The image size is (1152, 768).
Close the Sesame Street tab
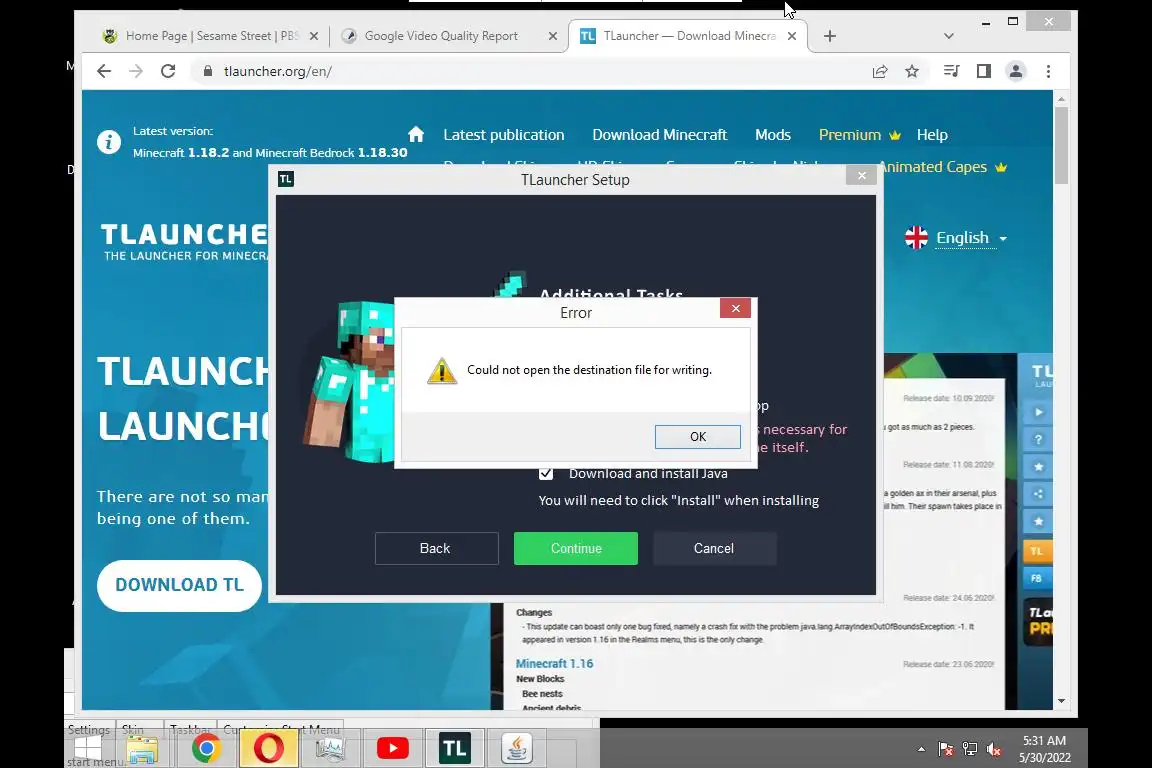[x=314, y=36]
